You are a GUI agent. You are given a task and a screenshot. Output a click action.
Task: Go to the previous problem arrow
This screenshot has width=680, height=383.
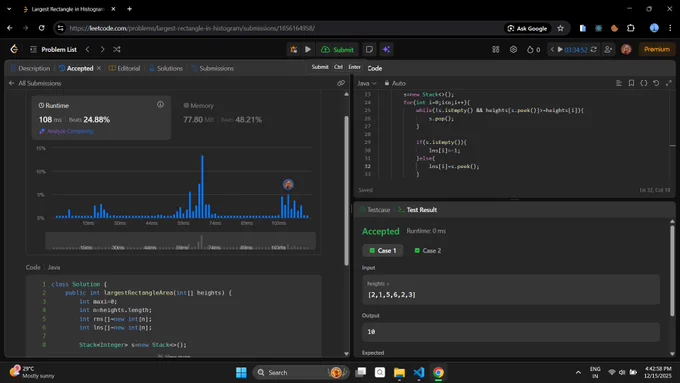(x=88, y=49)
